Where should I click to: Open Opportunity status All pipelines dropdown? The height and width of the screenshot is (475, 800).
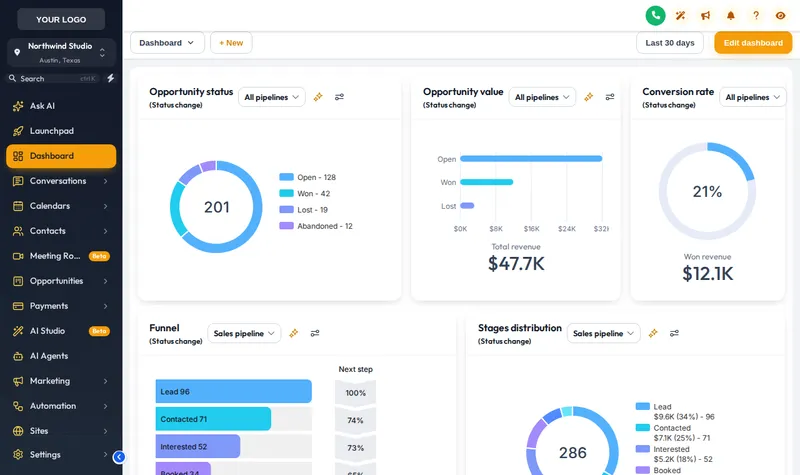click(271, 97)
